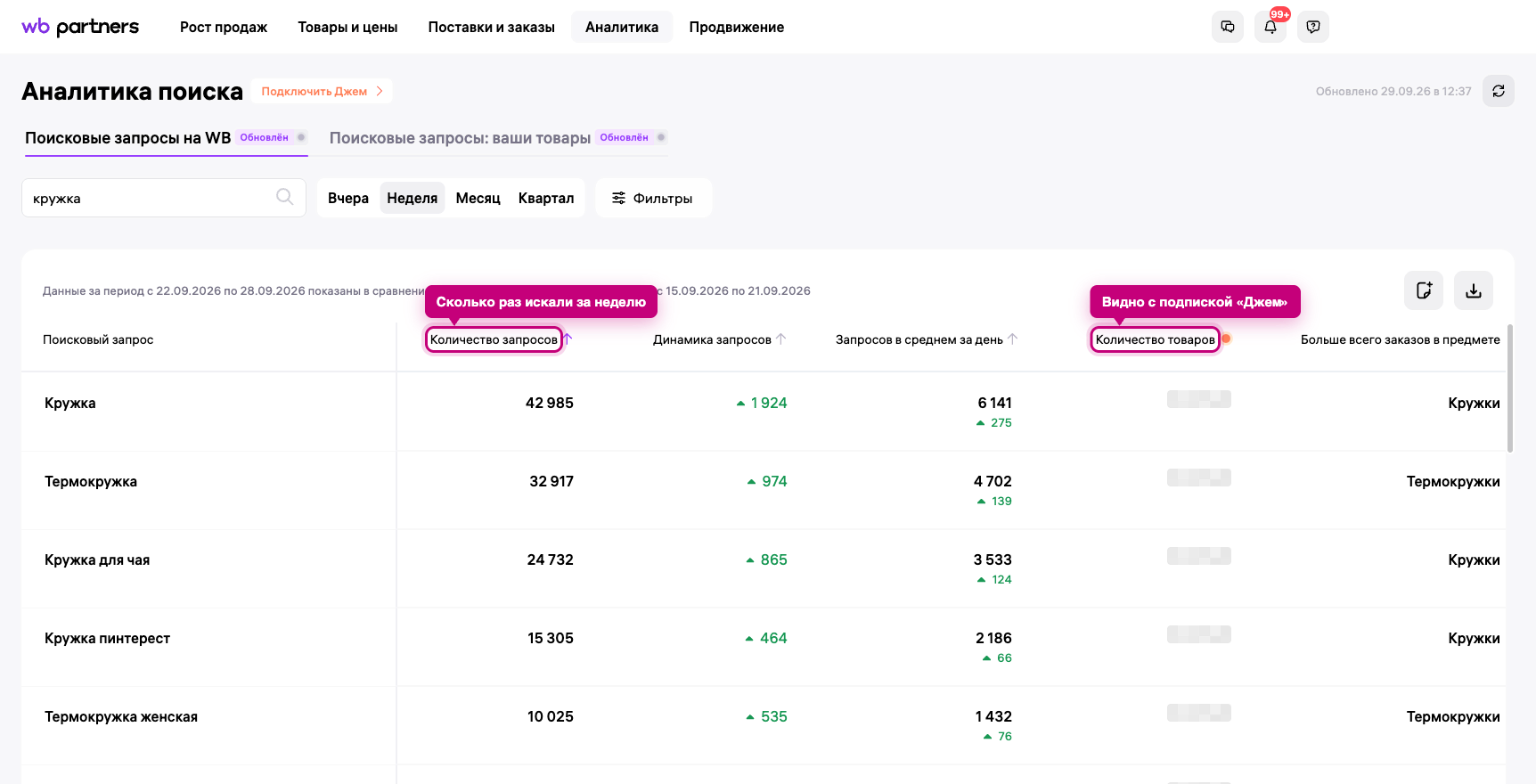Click the blurred product count in Кружка пинтерест row
Image resolution: width=1536 pixels, height=784 pixels.
tap(1199, 634)
